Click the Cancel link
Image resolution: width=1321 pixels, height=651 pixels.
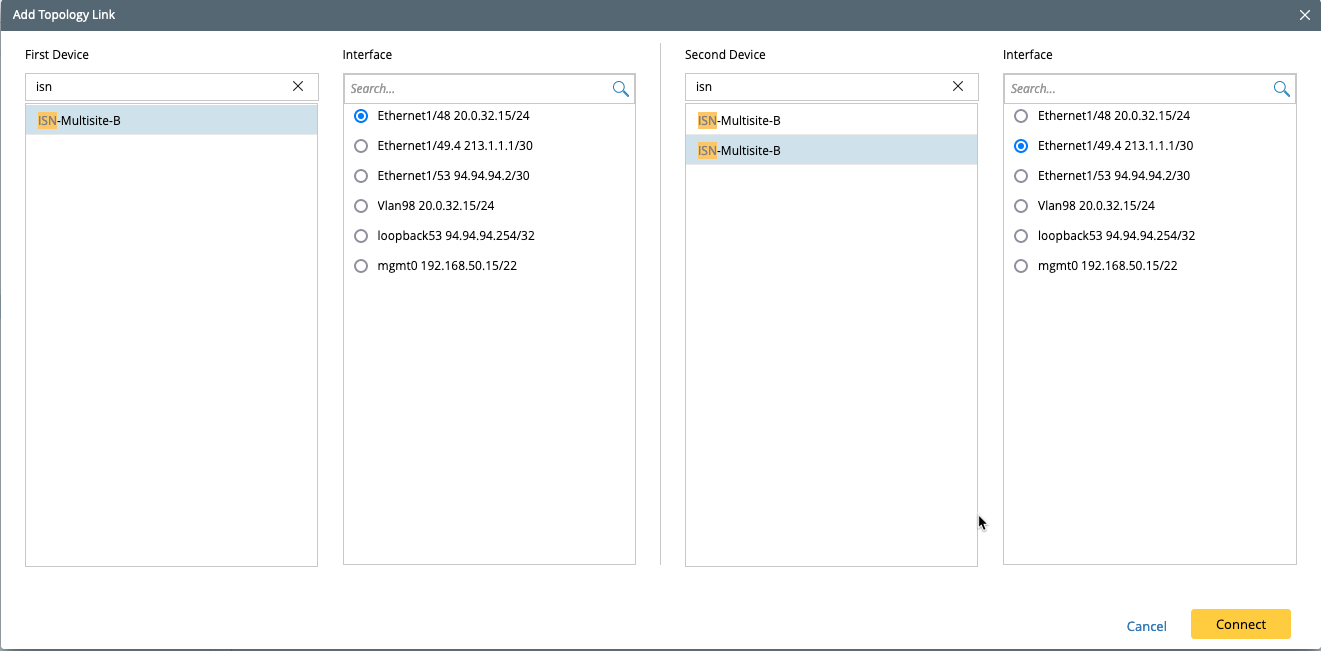[1146, 625]
